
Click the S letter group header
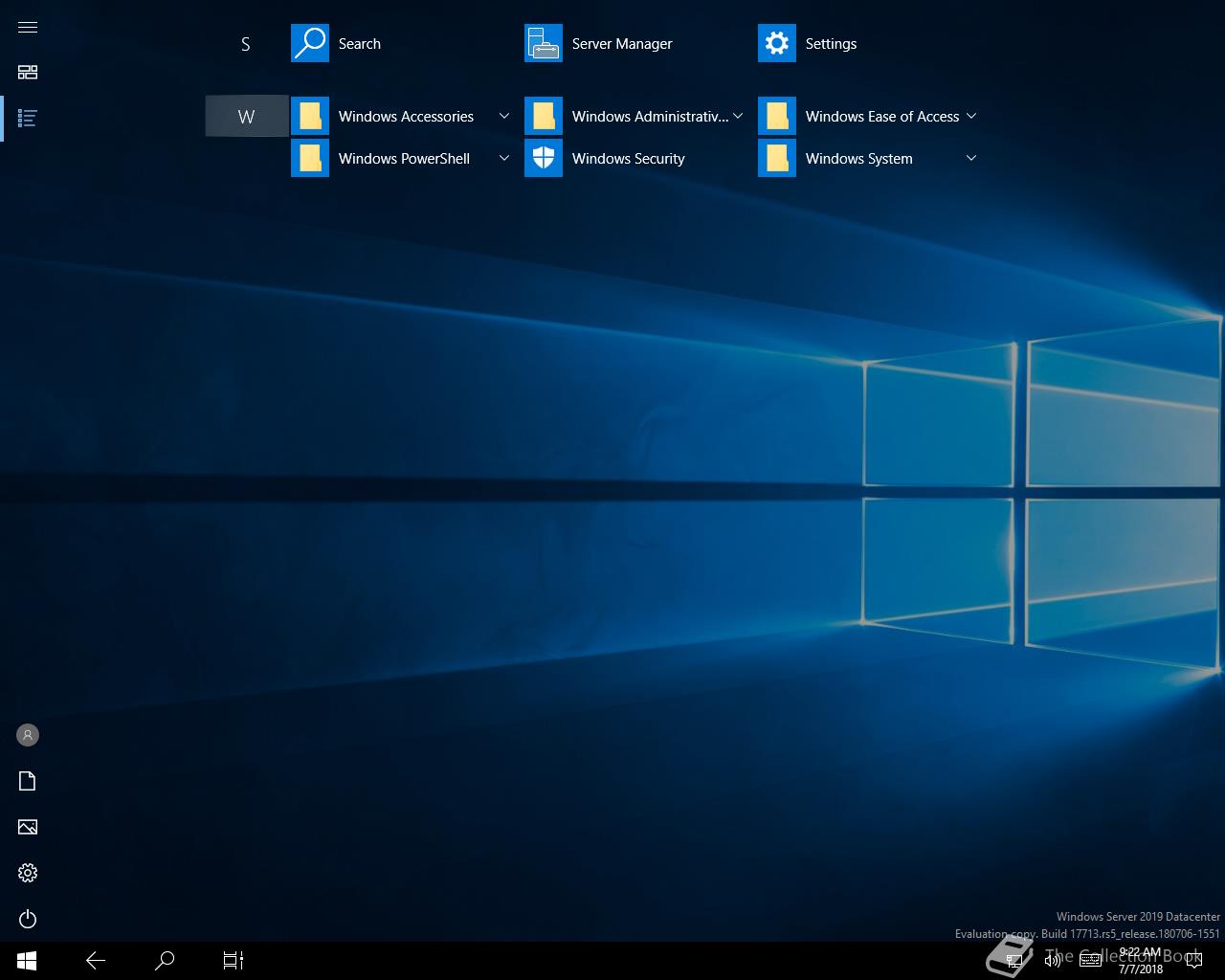(x=246, y=44)
